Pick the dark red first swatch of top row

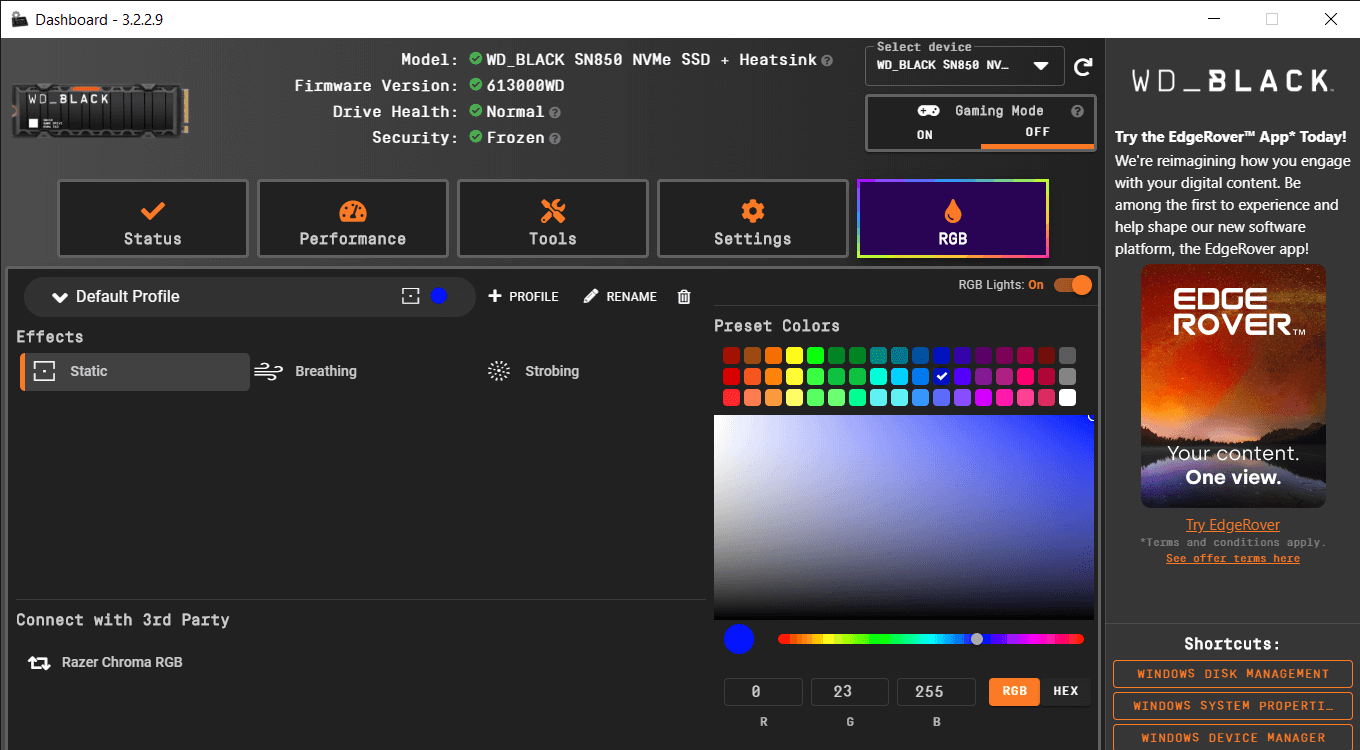pyautogui.click(x=731, y=355)
